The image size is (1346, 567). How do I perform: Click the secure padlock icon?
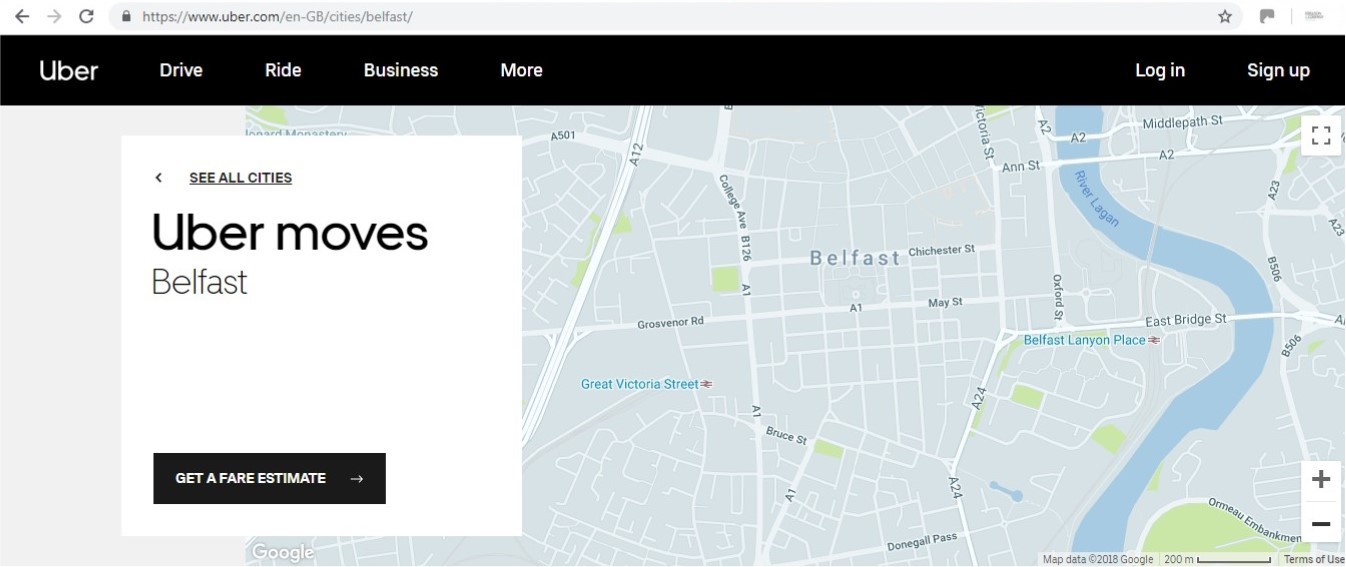point(126,17)
